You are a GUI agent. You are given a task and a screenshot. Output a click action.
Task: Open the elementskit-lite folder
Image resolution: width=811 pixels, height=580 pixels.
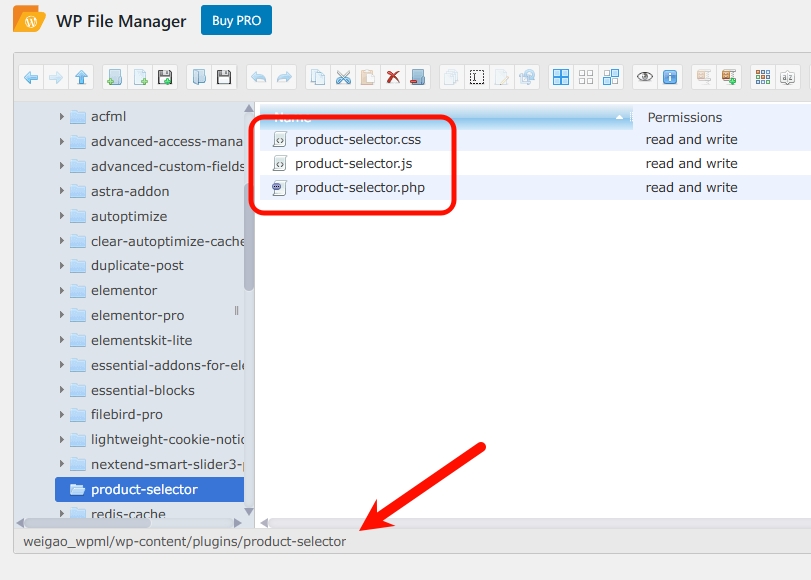[141, 340]
